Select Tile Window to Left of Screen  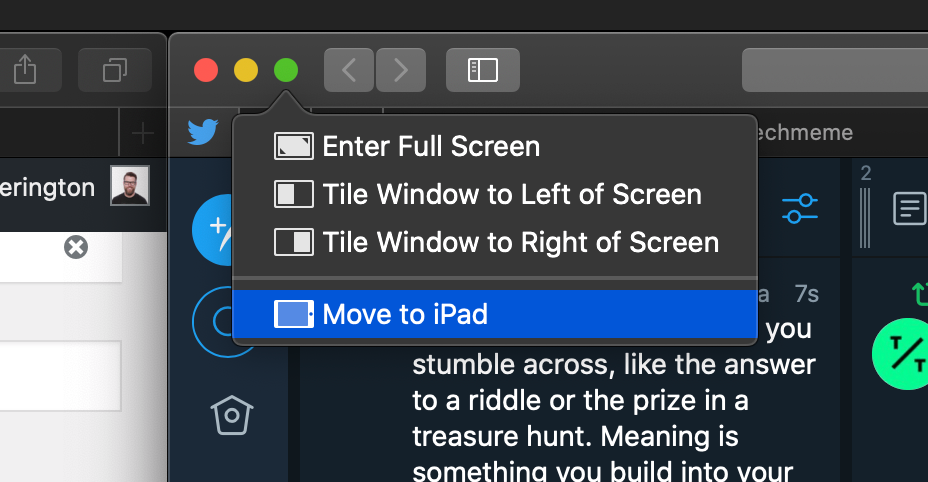pos(510,195)
